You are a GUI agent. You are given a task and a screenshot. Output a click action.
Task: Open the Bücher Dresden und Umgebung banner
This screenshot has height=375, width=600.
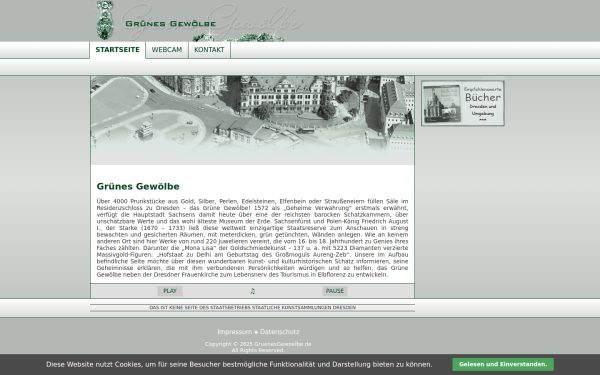coord(463,103)
